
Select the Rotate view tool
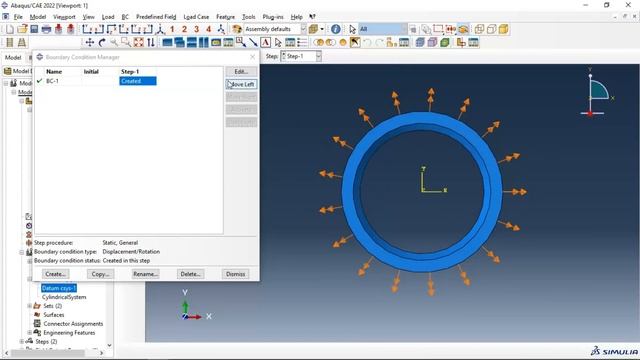[102, 42]
